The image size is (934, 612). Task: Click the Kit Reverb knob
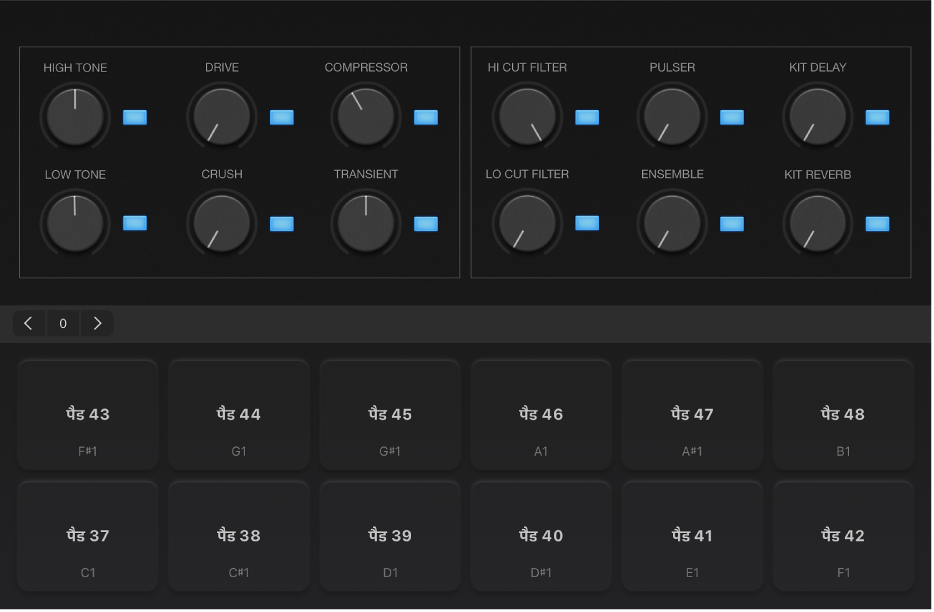click(818, 223)
